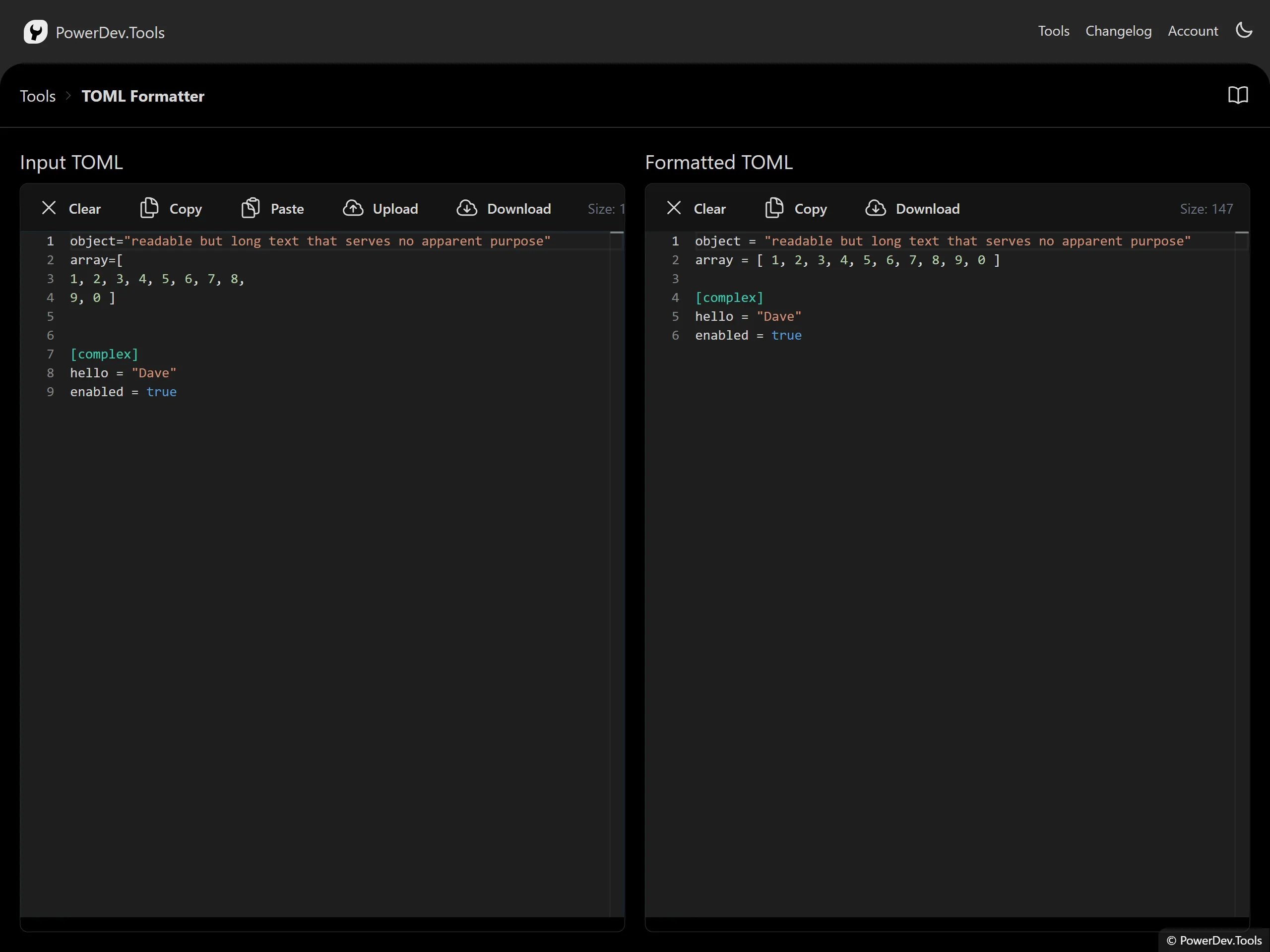
Task: Upload a file to Input TOML
Action: (x=381, y=208)
